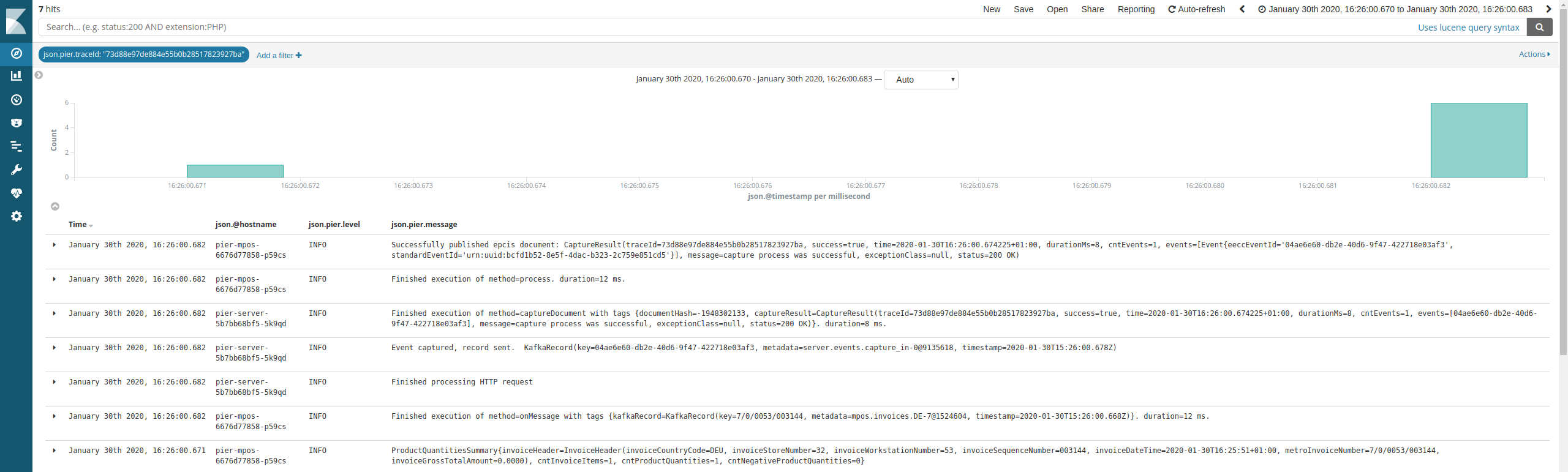Image resolution: width=1568 pixels, height=472 pixels.
Task: Click the 'json.@timestamp per millisecond' axis label
Action: 809,197
